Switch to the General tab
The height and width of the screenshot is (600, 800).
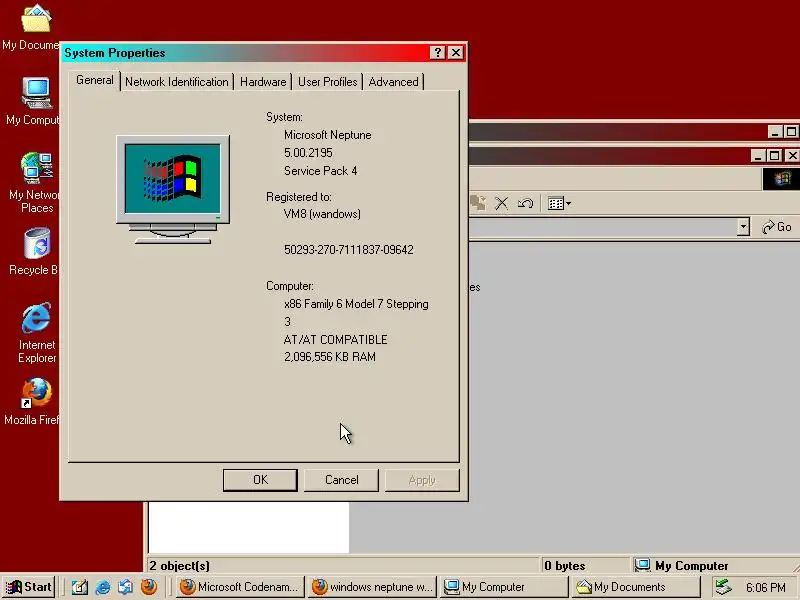point(94,80)
